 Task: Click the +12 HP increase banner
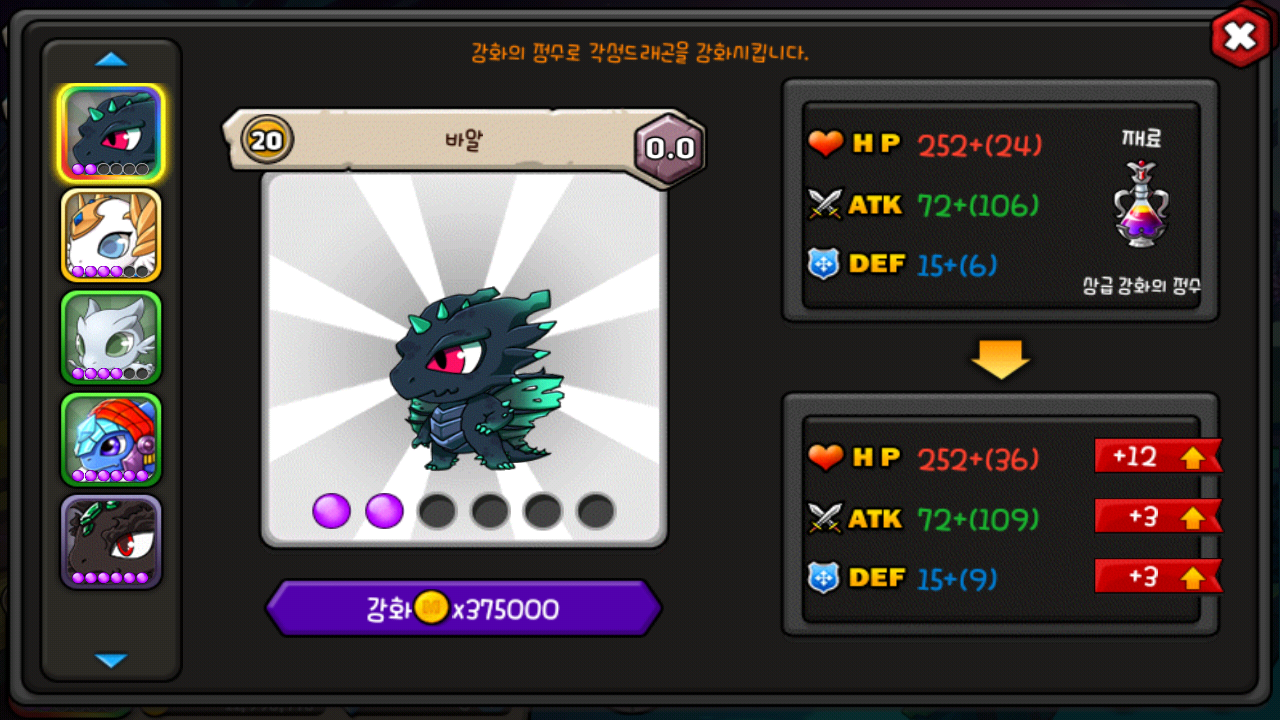1158,456
